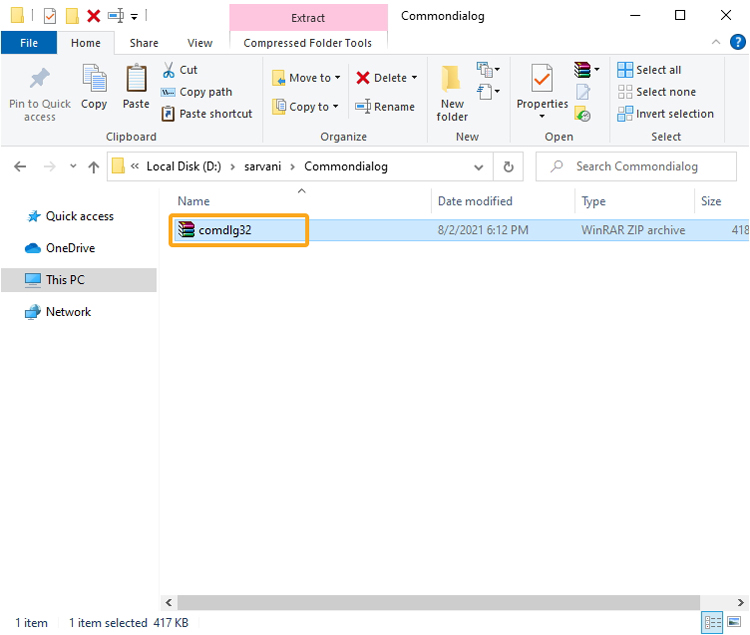This screenshot has height=635, width=750.
Task: Click quick access toolbar Properties checkmark icon
Action: click(x=50, y=16)
